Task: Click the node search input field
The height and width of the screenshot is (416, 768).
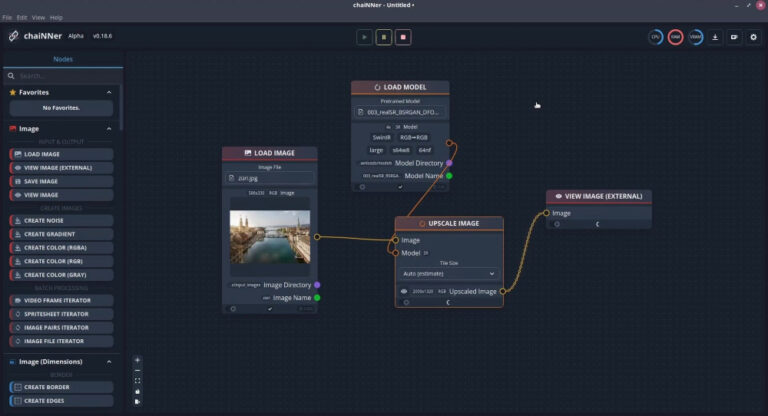Action: point(62,75)
